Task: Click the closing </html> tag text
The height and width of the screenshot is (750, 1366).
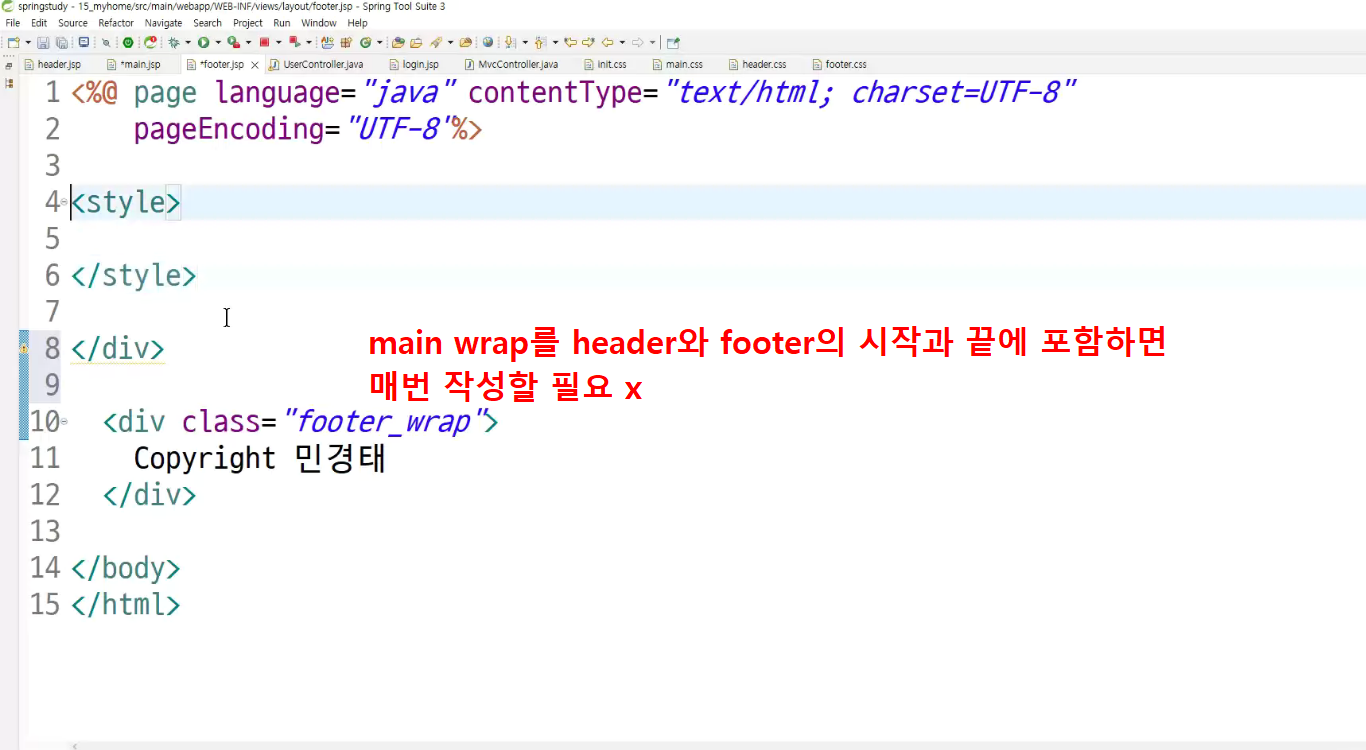Action: click(126, 605)
